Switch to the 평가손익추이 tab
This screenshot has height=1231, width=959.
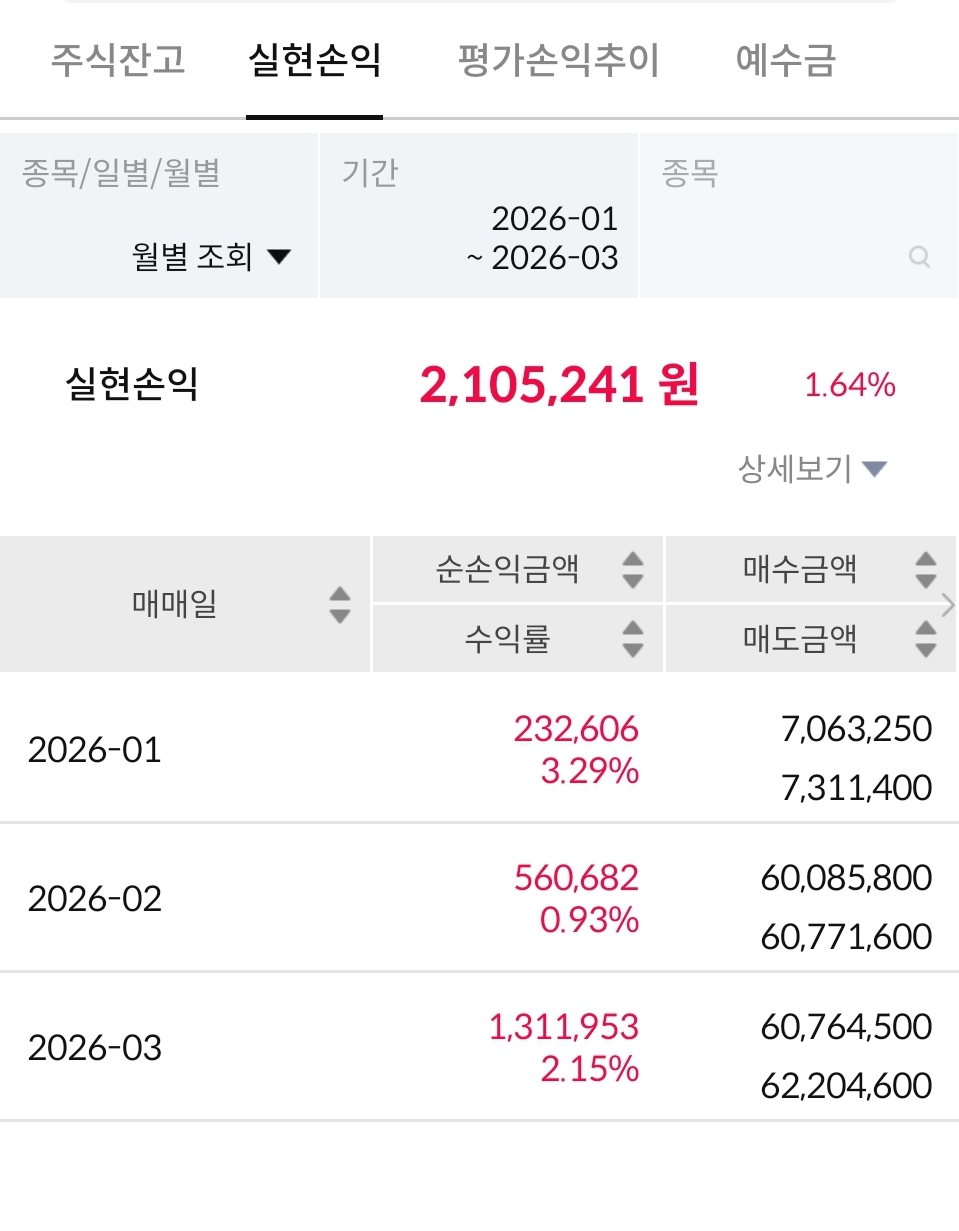tap(558, 60)
